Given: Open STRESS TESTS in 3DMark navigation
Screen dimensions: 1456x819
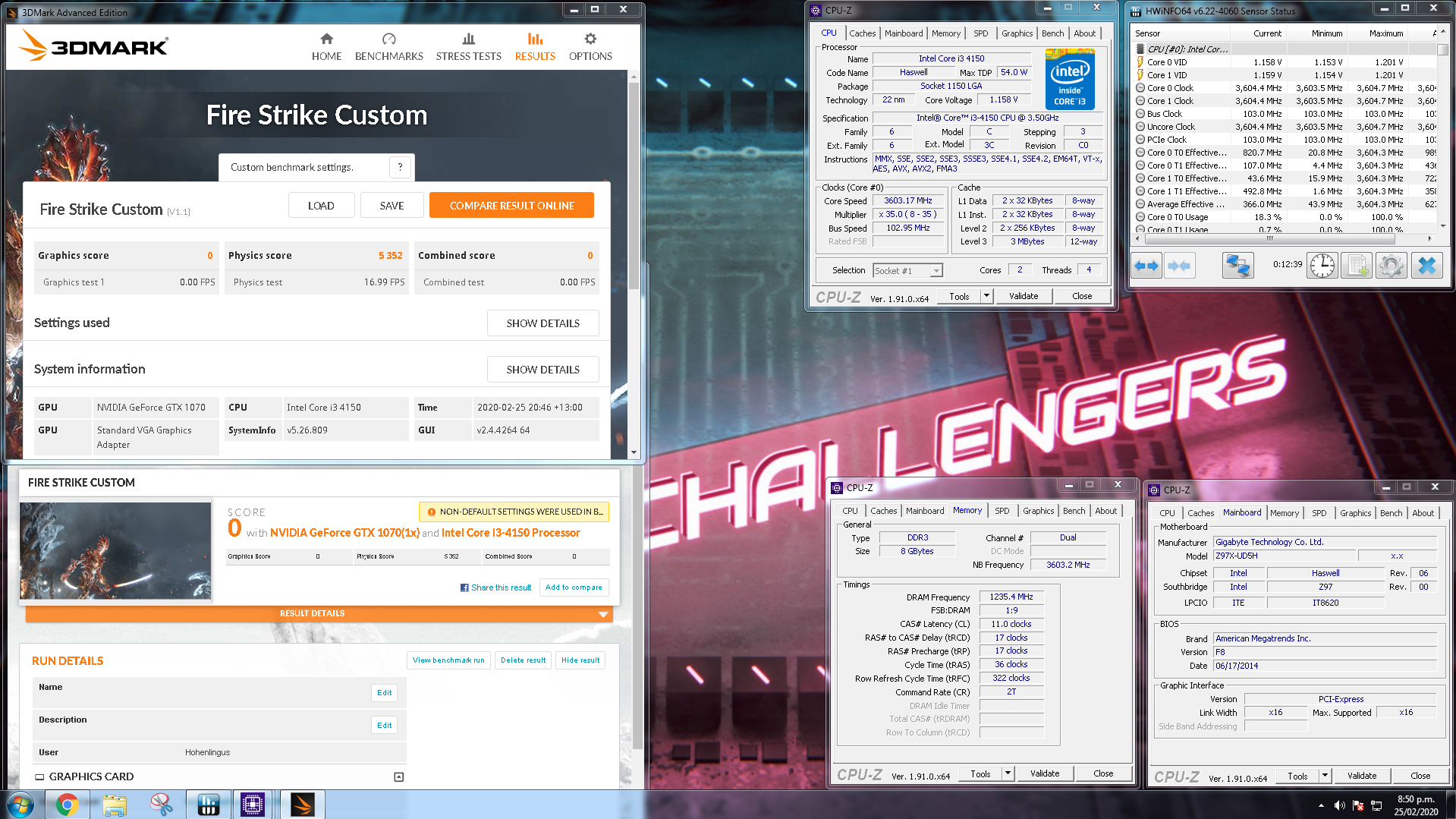Looking at the screenshot, I should point(468,47).
